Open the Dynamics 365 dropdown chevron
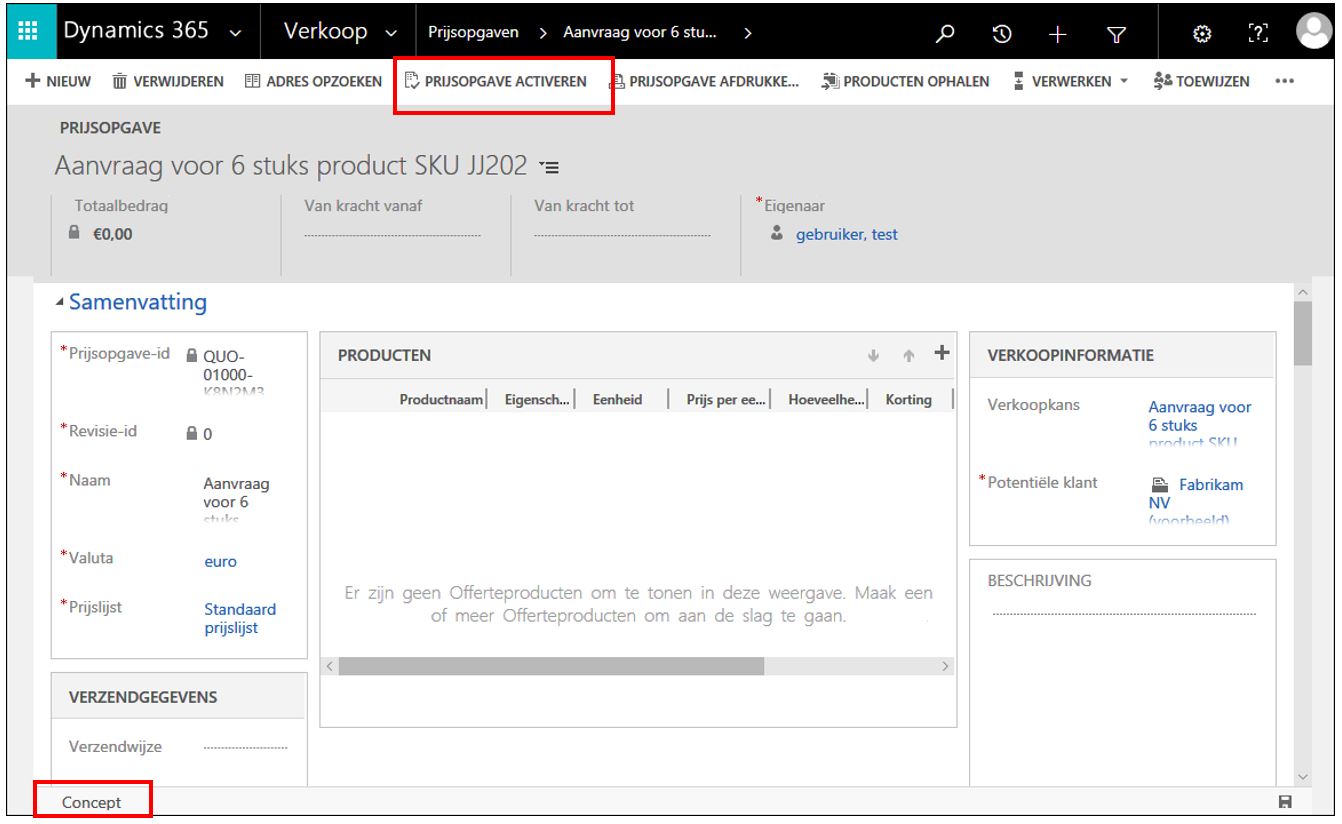1342x824 pixels. click(236, 33)
